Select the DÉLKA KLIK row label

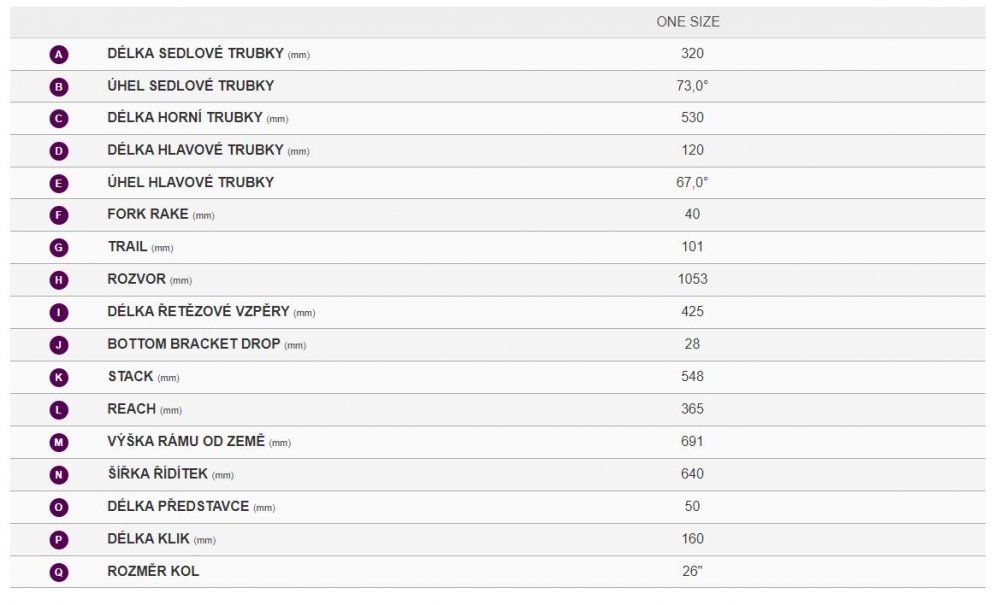148,539
